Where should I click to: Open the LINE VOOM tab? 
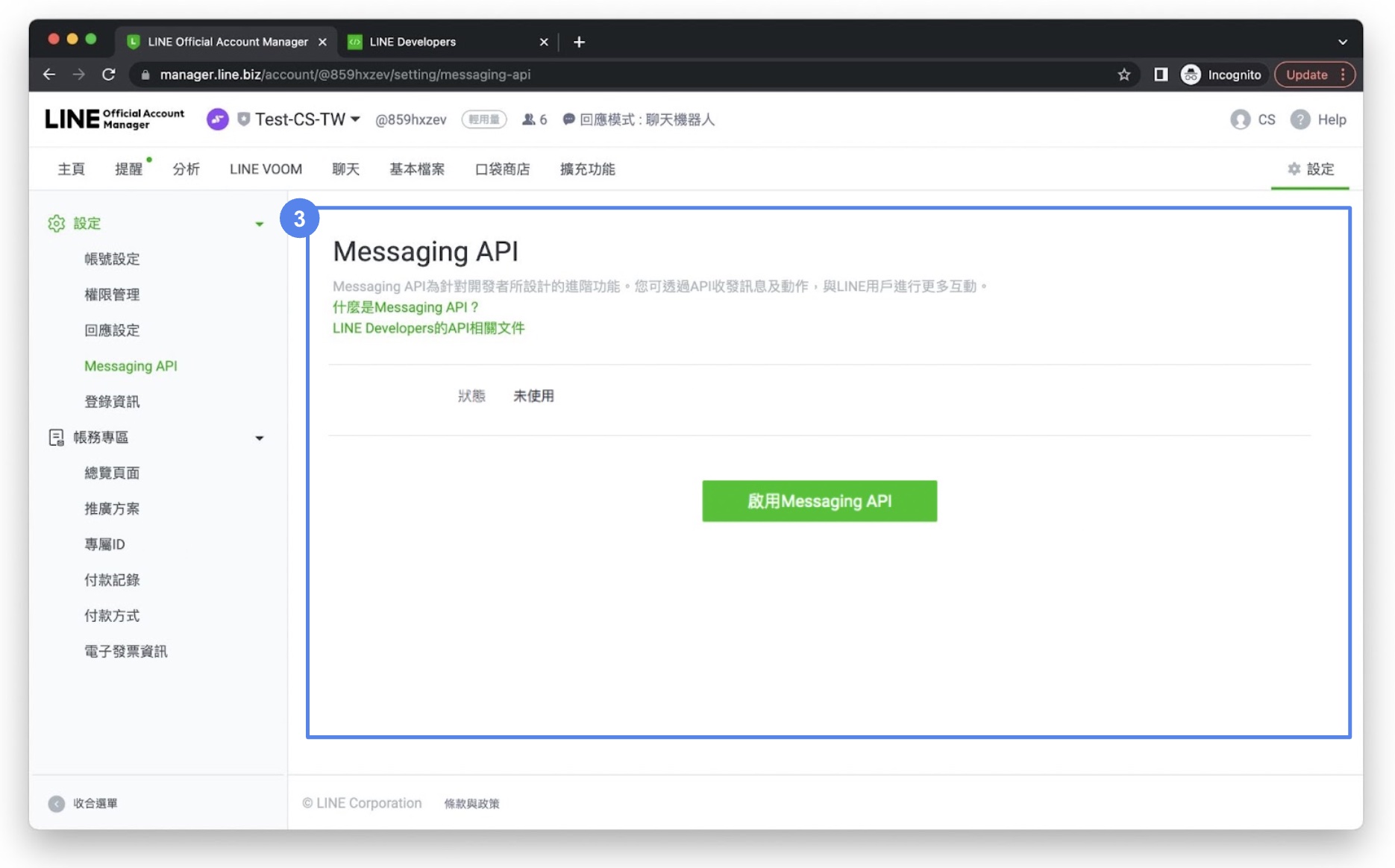[266, 169]
